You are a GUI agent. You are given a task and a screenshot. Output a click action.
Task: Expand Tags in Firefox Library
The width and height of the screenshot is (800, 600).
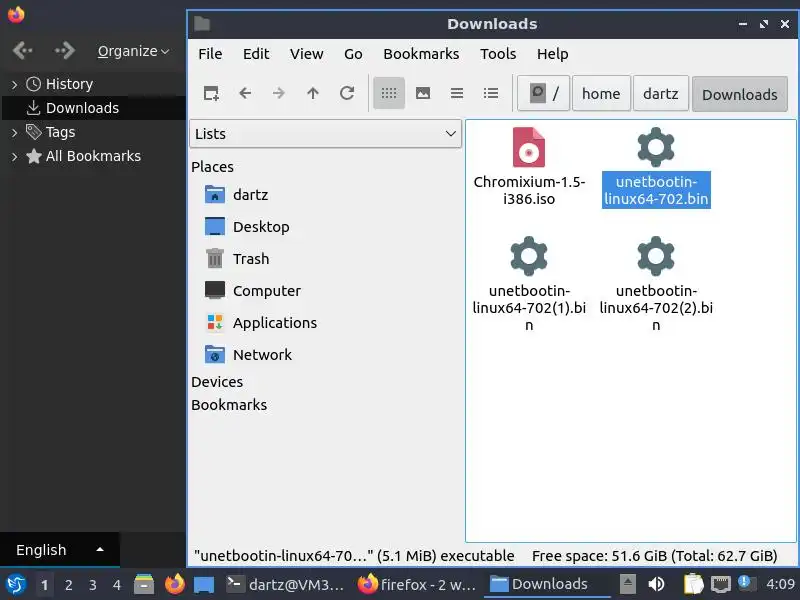[x=14, y=133]
